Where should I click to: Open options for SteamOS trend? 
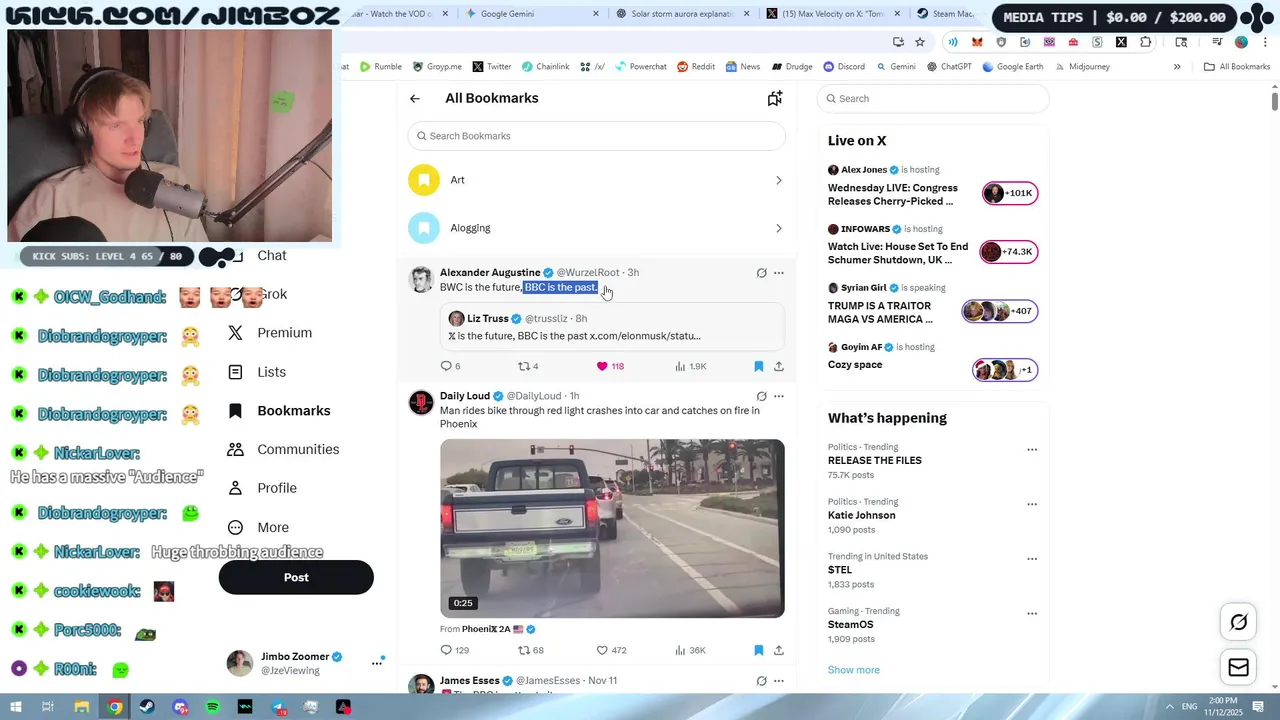[1032, 614]
